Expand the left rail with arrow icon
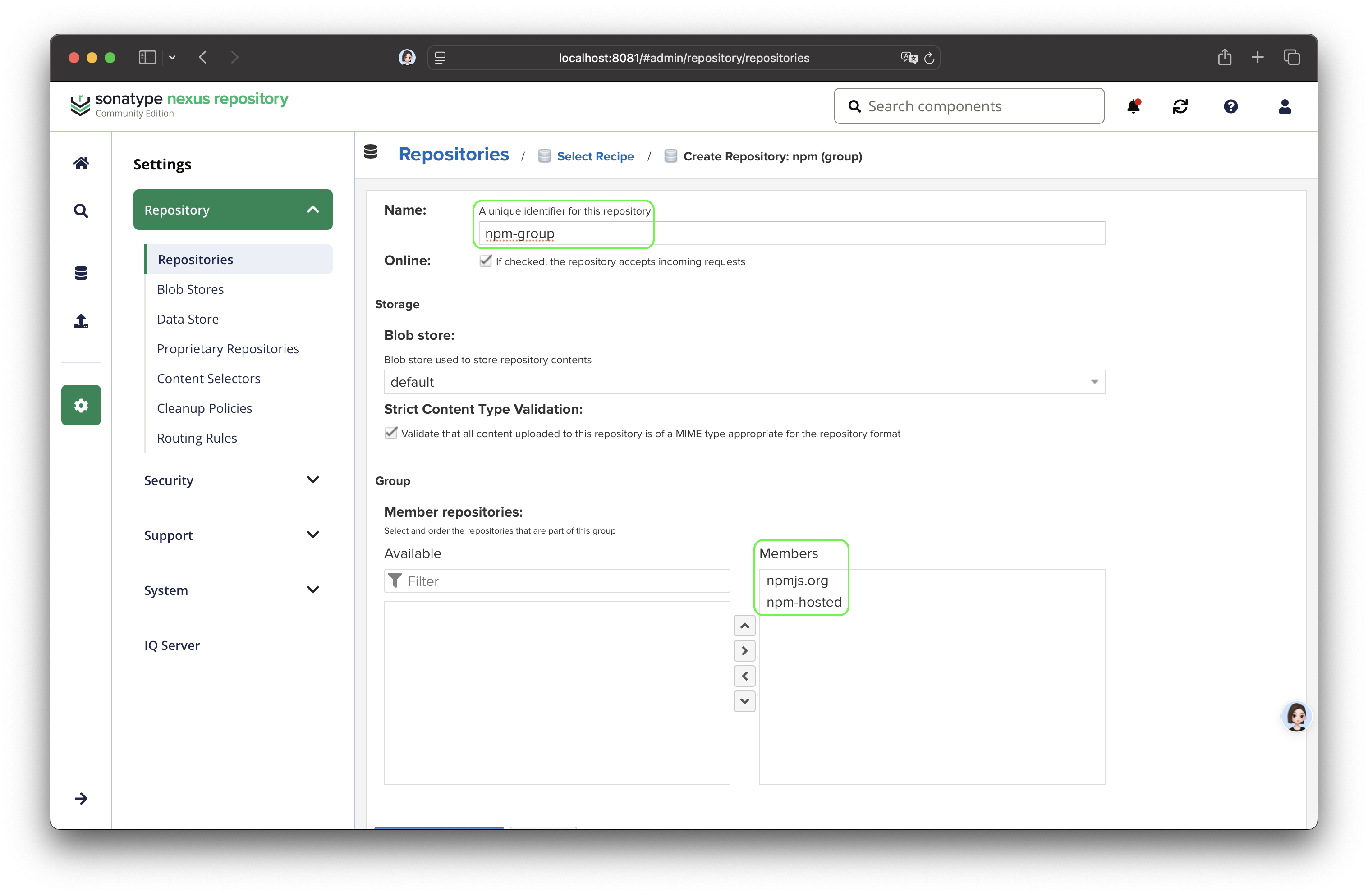1368x896 pixels. (81, 798)
